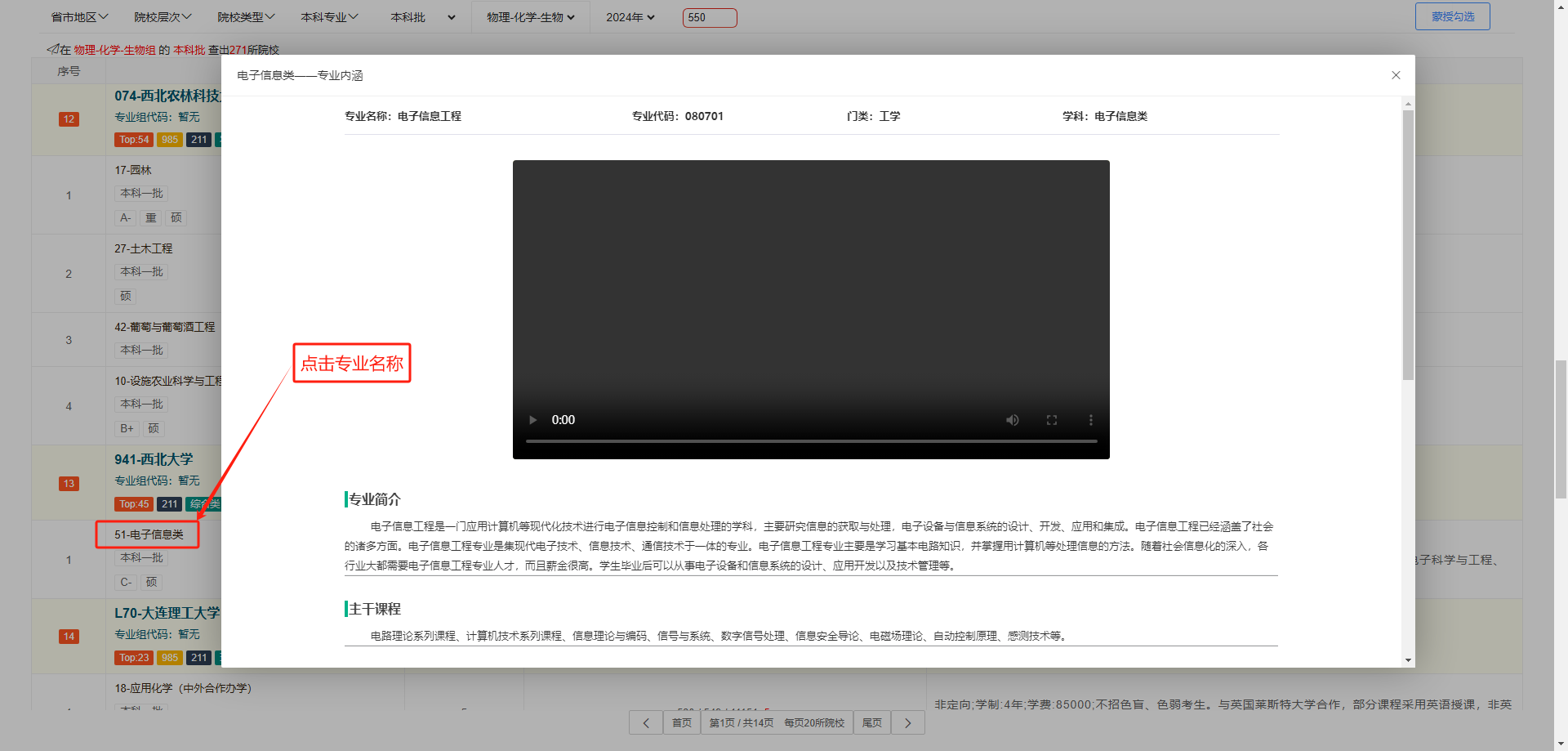The height and width of the screenshot is (751, 1568).
Task: Click the video progress seek bar
Action: (810, 441)
